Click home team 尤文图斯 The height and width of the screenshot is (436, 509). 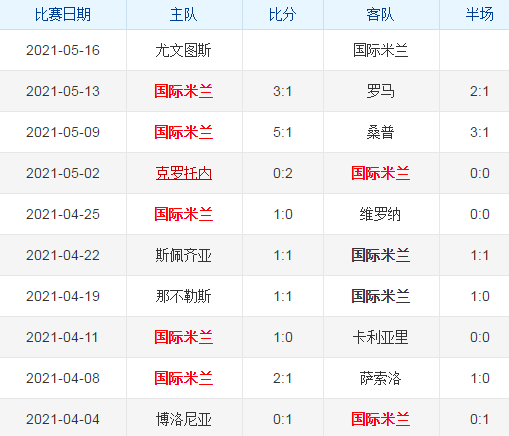[x=183, y=50]
